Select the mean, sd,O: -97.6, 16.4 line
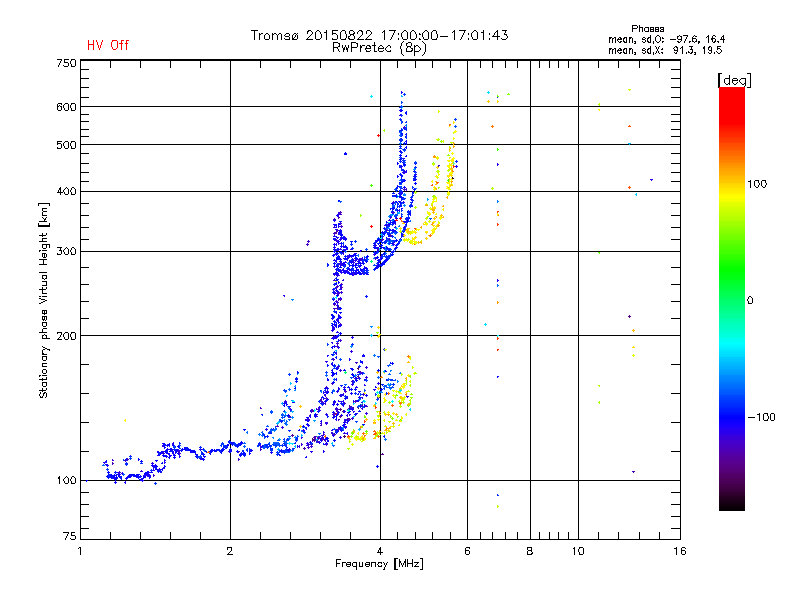This screenshot has height=600, width=800. [666, 39]
